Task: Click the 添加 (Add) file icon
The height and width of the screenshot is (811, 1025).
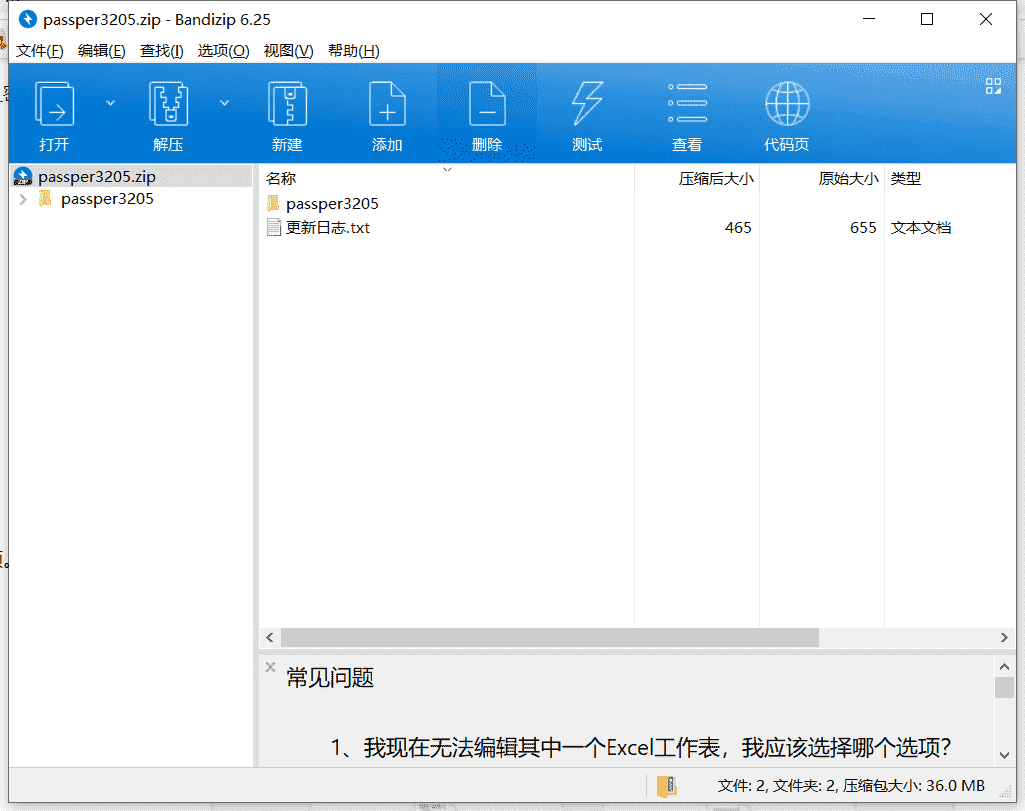Action: click(x=387, y=104)
